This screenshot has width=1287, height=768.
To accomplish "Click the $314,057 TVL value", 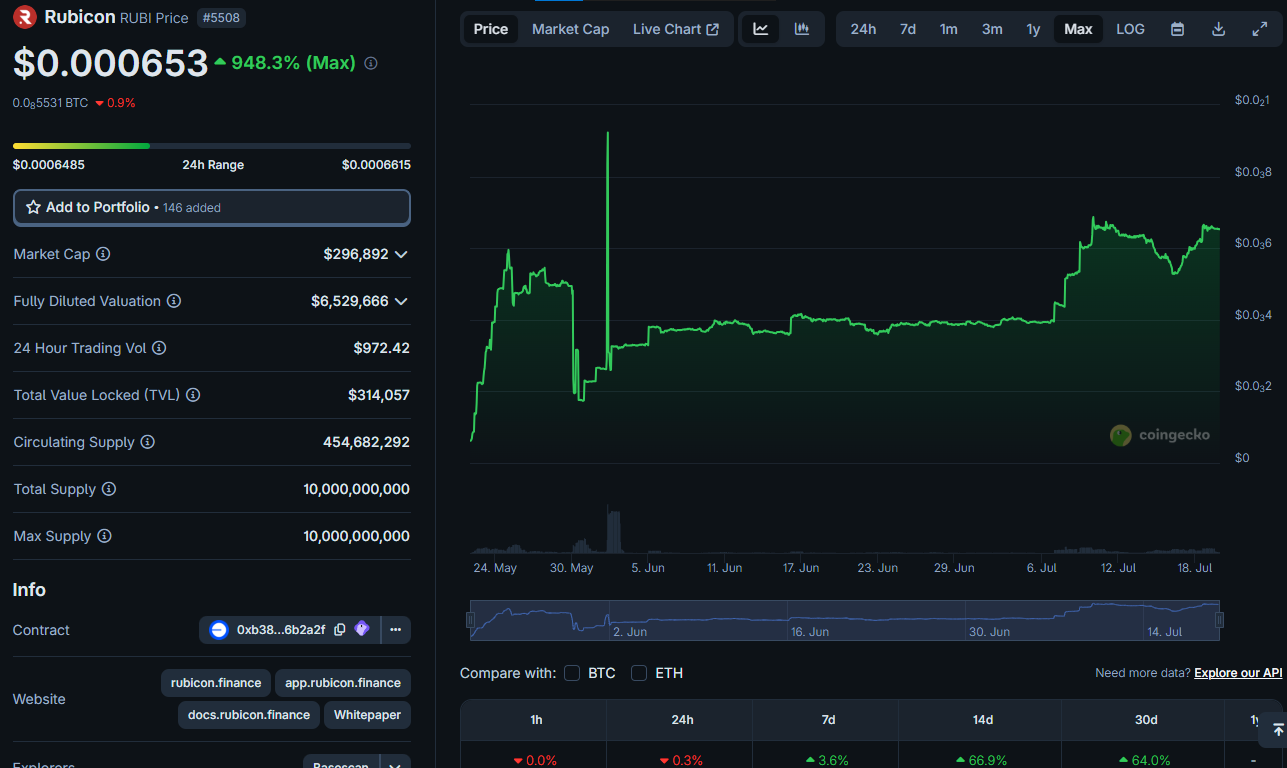I will 379,395.
